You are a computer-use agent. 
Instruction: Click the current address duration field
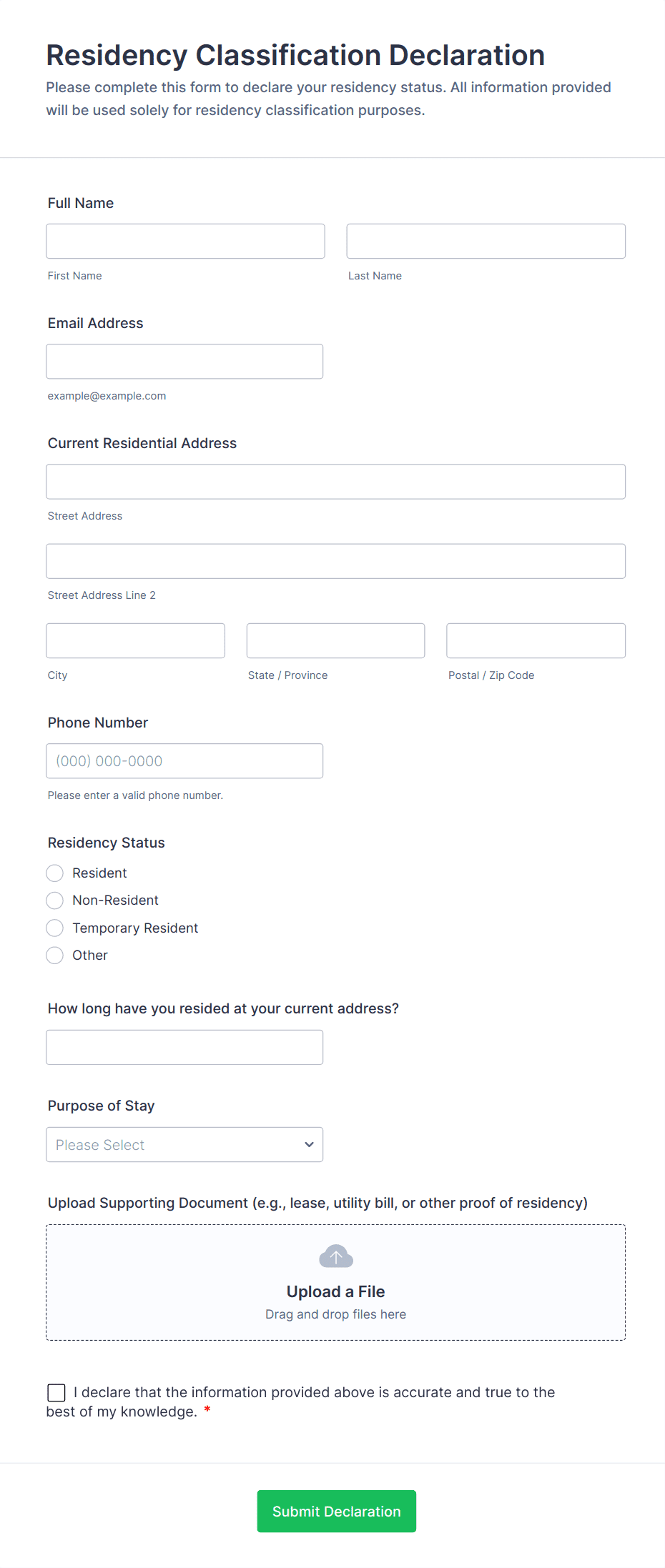(184, 1047)
